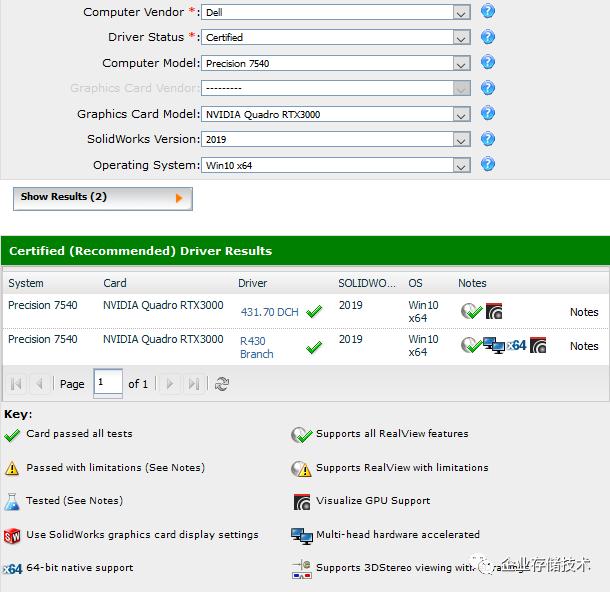The width and height of the screenshot is (610, 592).
Task: Expand the Graphics Card Model dropdown
Action: [x=461, y=115]
